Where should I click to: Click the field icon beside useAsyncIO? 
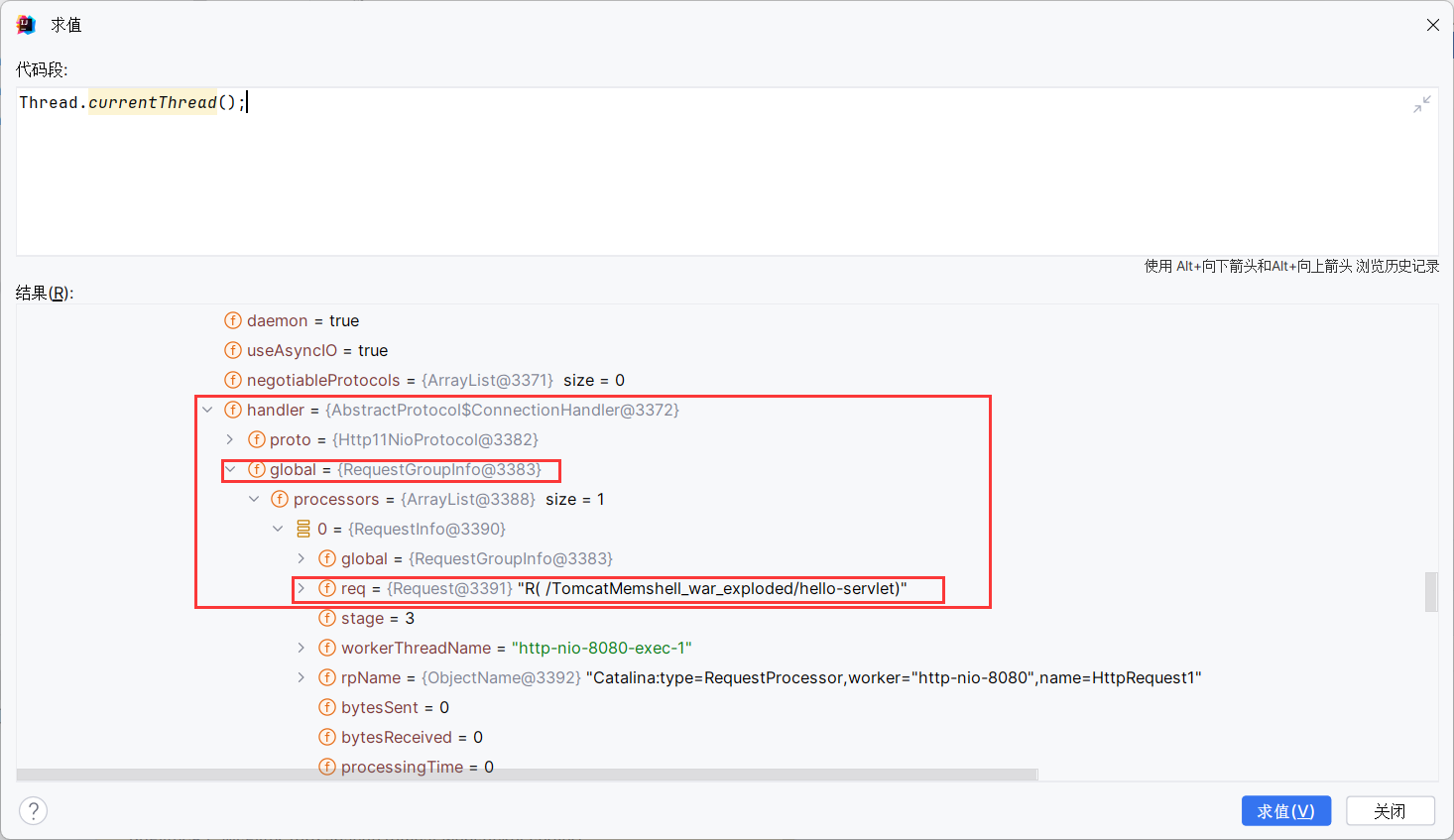tap(233, 350)
